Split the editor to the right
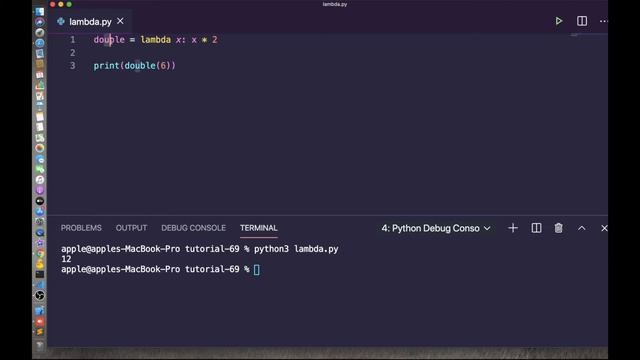 click(x=582, y=21)
